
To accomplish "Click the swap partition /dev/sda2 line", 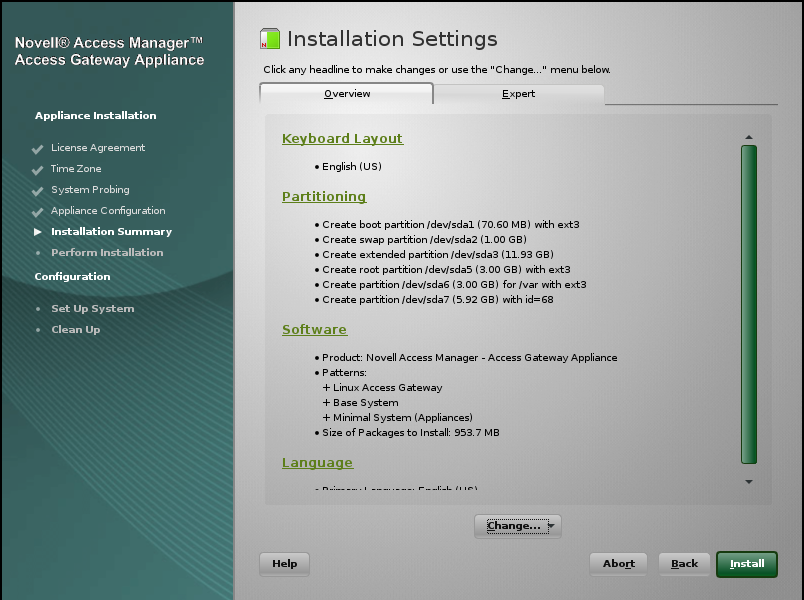I will [424, 239].
